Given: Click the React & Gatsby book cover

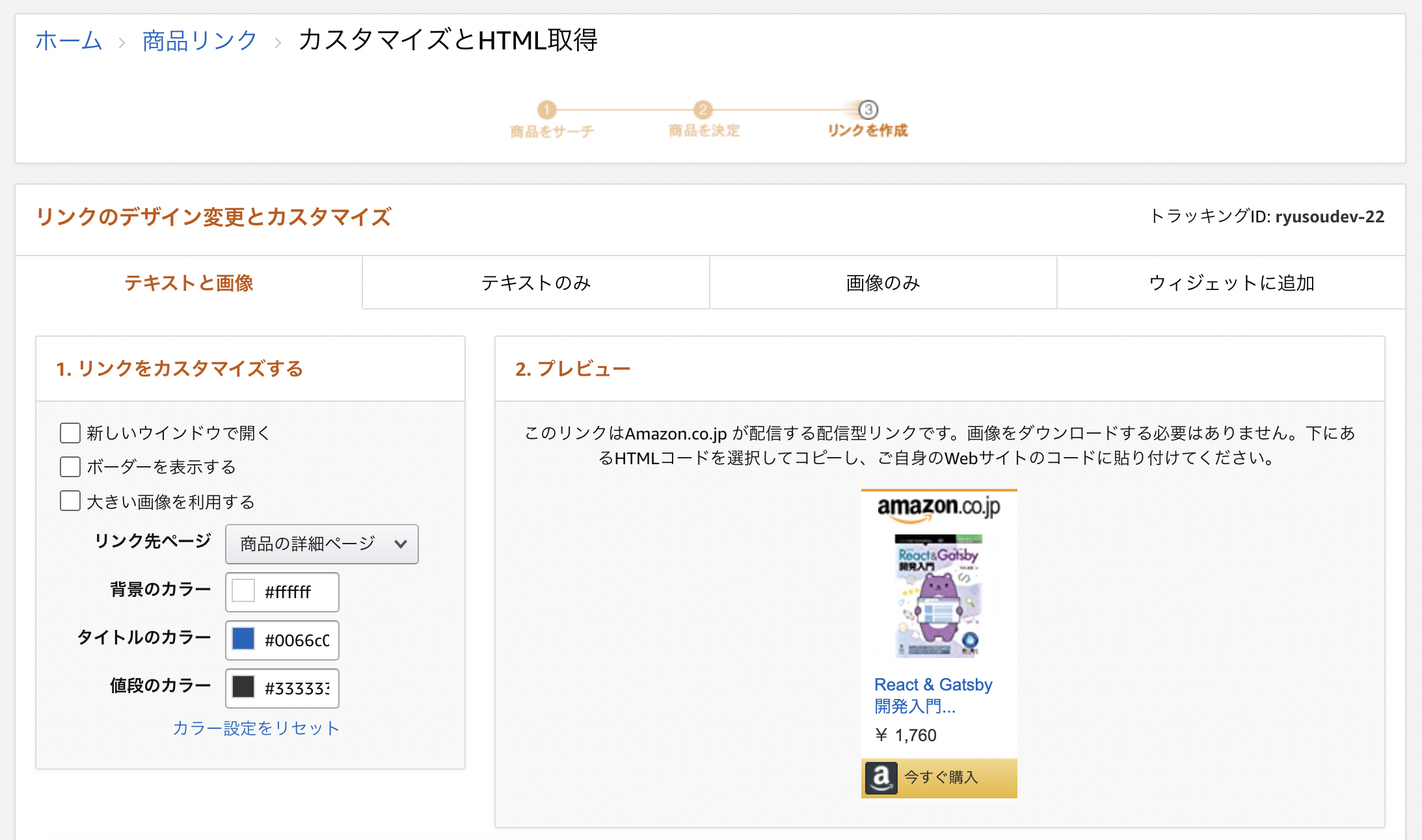Looking at the screenshot, I should (939, 596).
